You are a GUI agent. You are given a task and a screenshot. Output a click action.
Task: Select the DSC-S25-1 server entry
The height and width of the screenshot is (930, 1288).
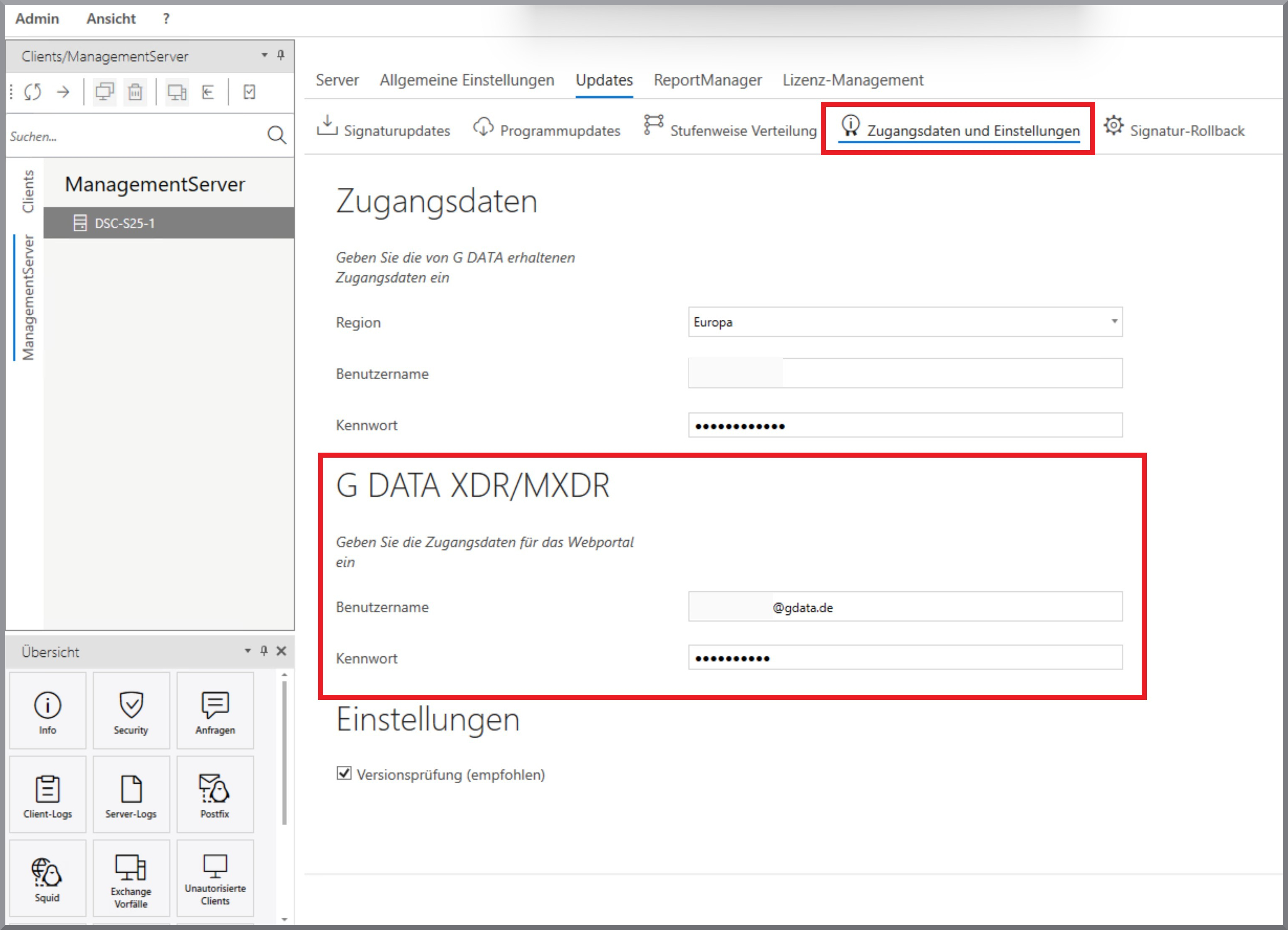pyautogui.click(x=169, y=223)
